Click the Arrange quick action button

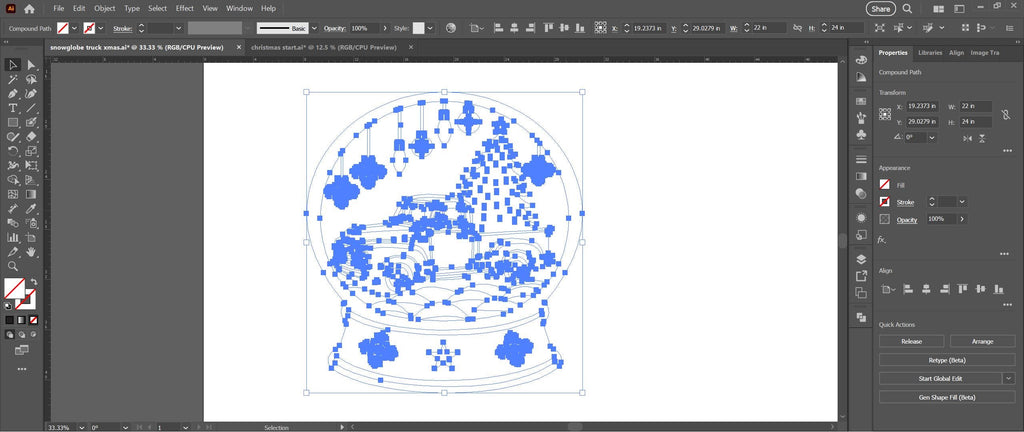pos(983,341)
